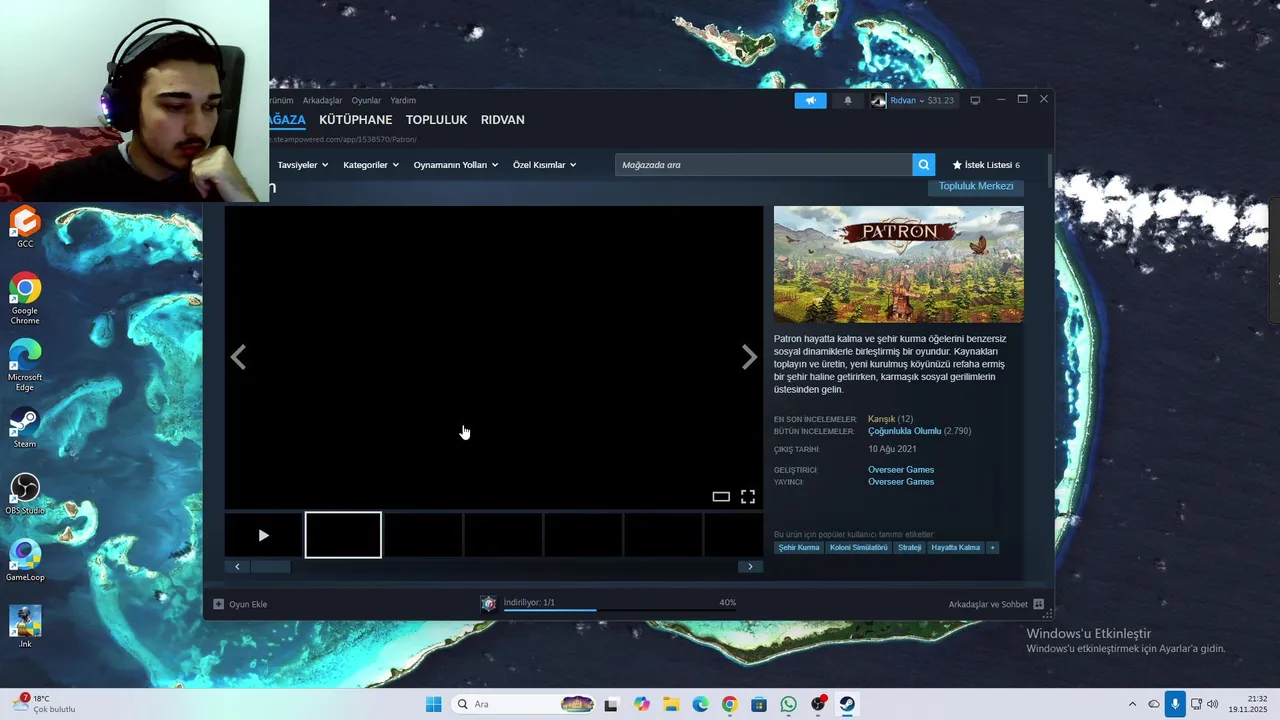The width and height of the screenshot is (1280, 720).
Task: Click the plus button to add tags
Action: click(x=992, y=548)
